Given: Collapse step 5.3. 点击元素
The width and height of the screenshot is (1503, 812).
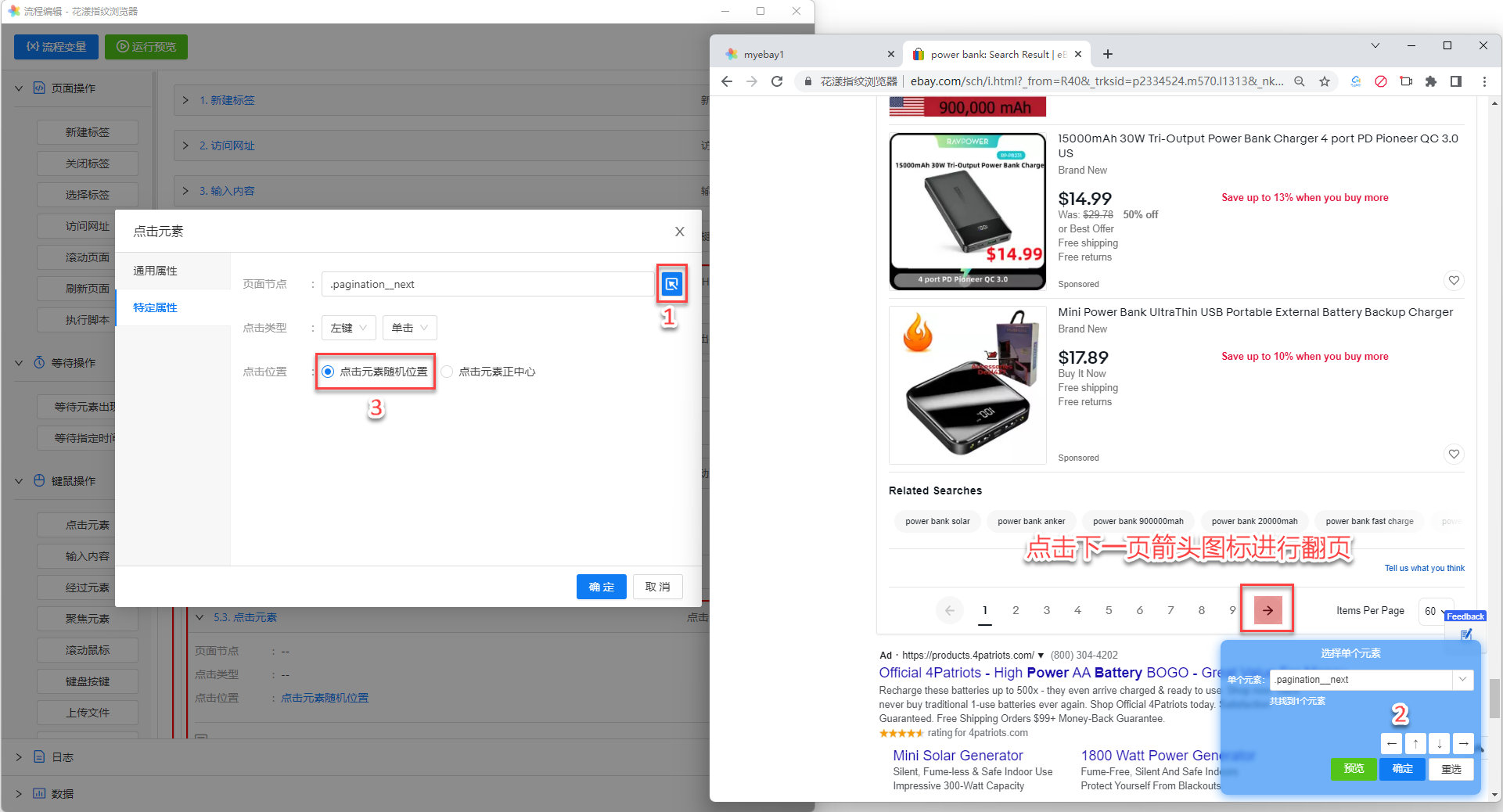Looking at the screenshot, I should [200, 617].
